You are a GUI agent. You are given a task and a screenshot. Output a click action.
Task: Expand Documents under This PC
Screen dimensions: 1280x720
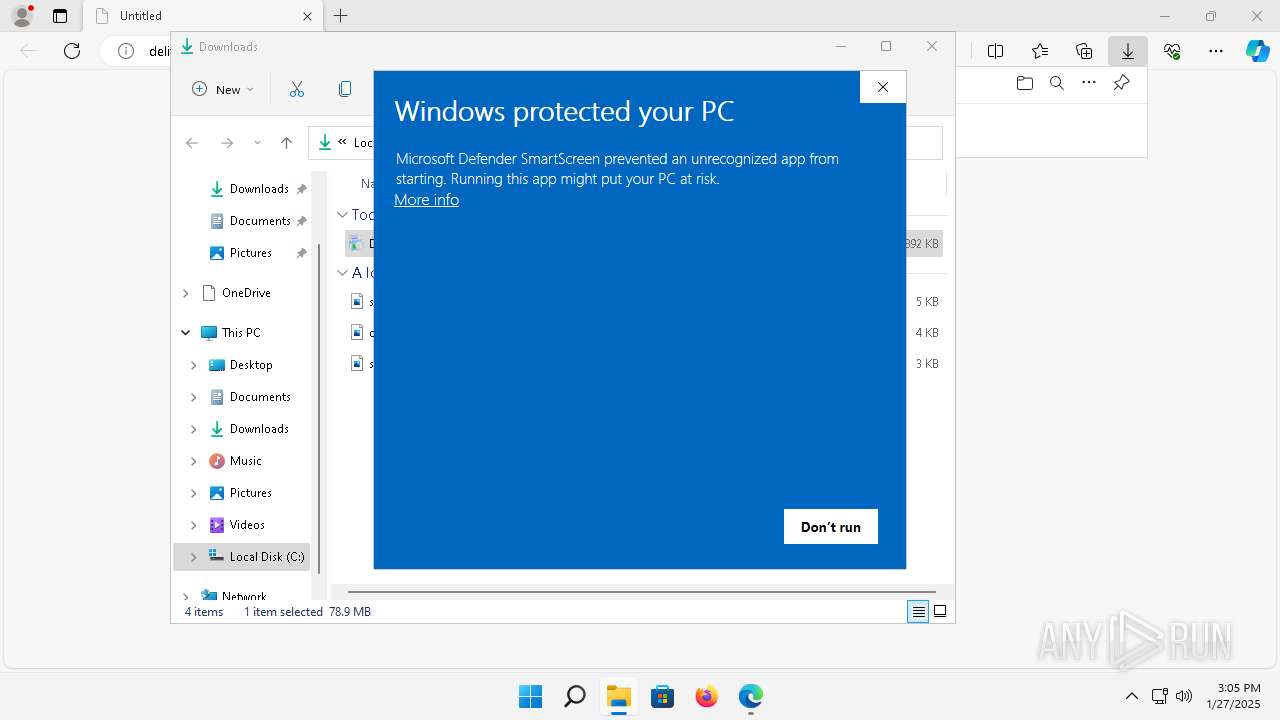[194, 398]
